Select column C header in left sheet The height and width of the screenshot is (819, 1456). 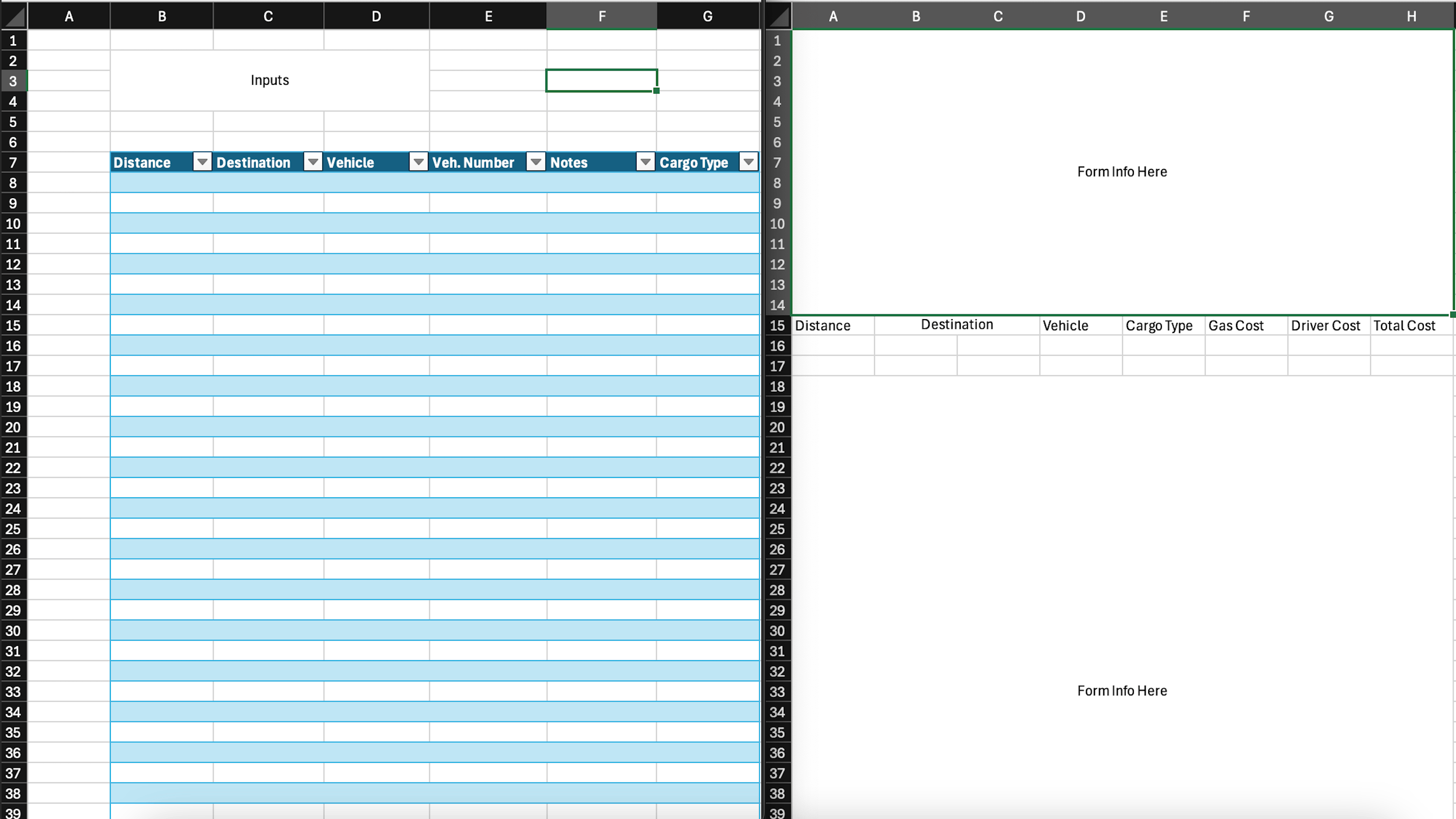[269, 16]
